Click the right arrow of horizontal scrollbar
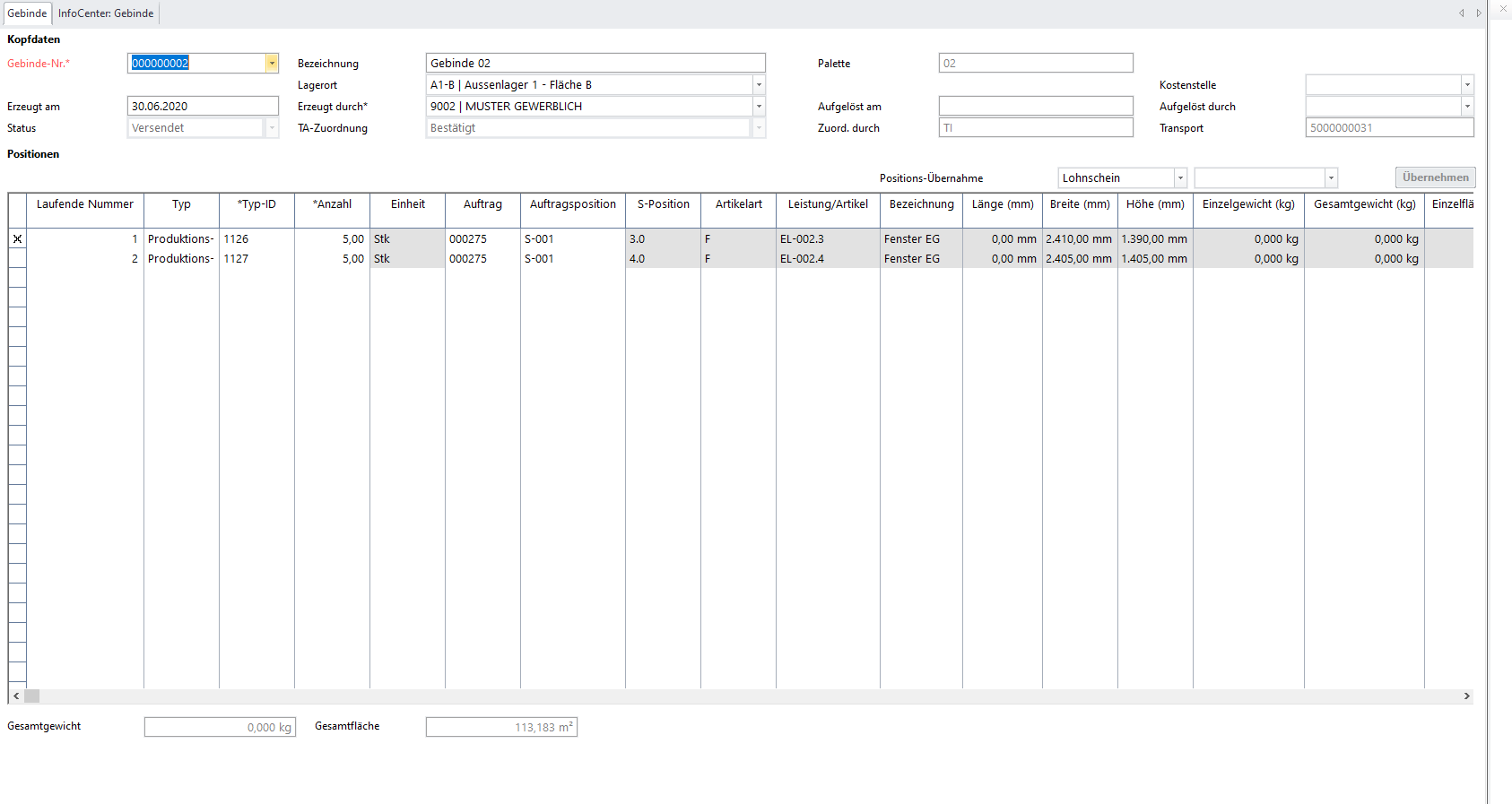 1466,696
